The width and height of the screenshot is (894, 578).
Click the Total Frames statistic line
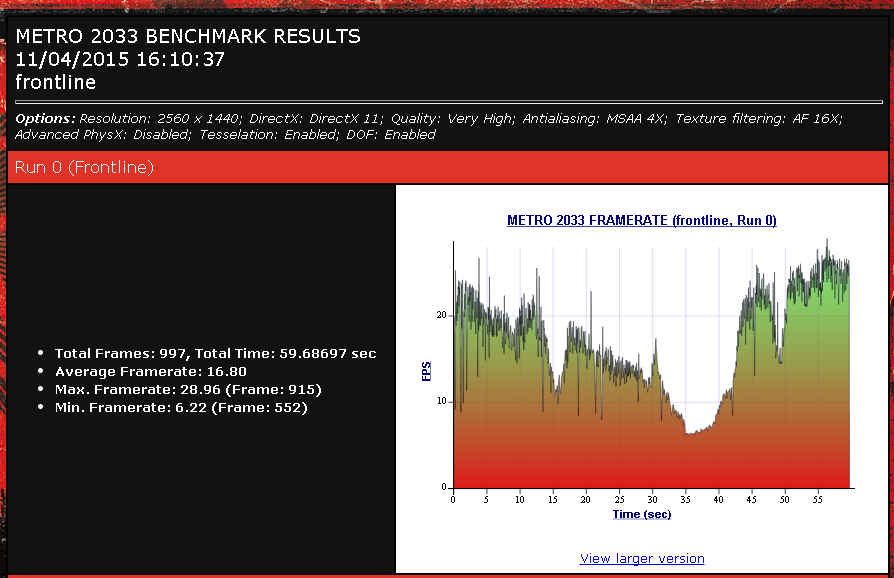point(216,353)
